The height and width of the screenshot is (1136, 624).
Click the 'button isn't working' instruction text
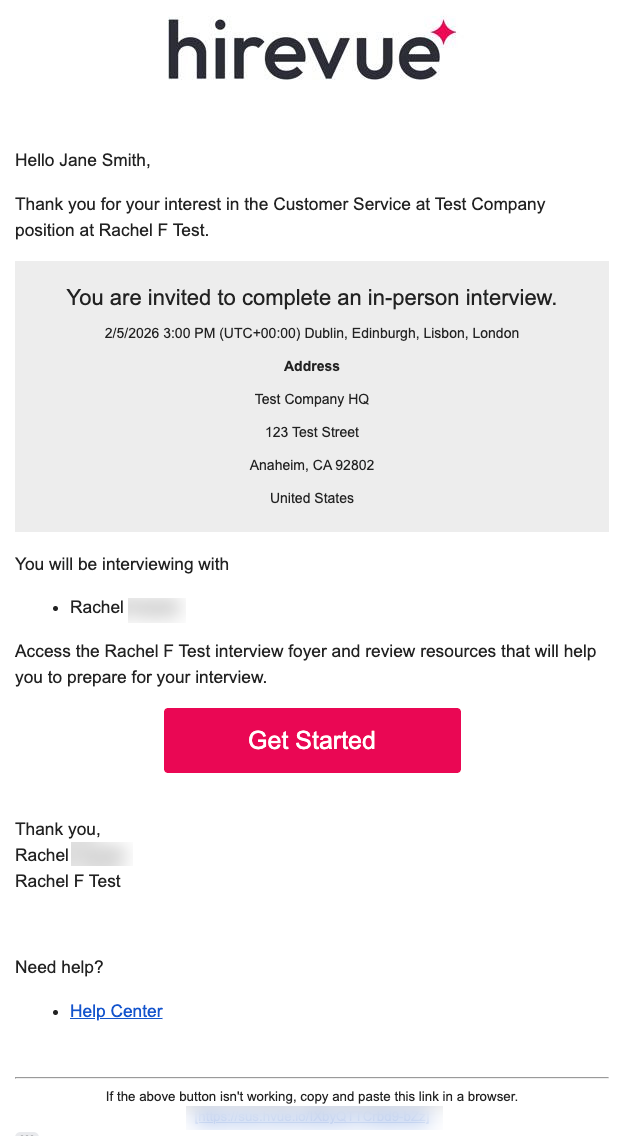click(x=311, y=1096)
